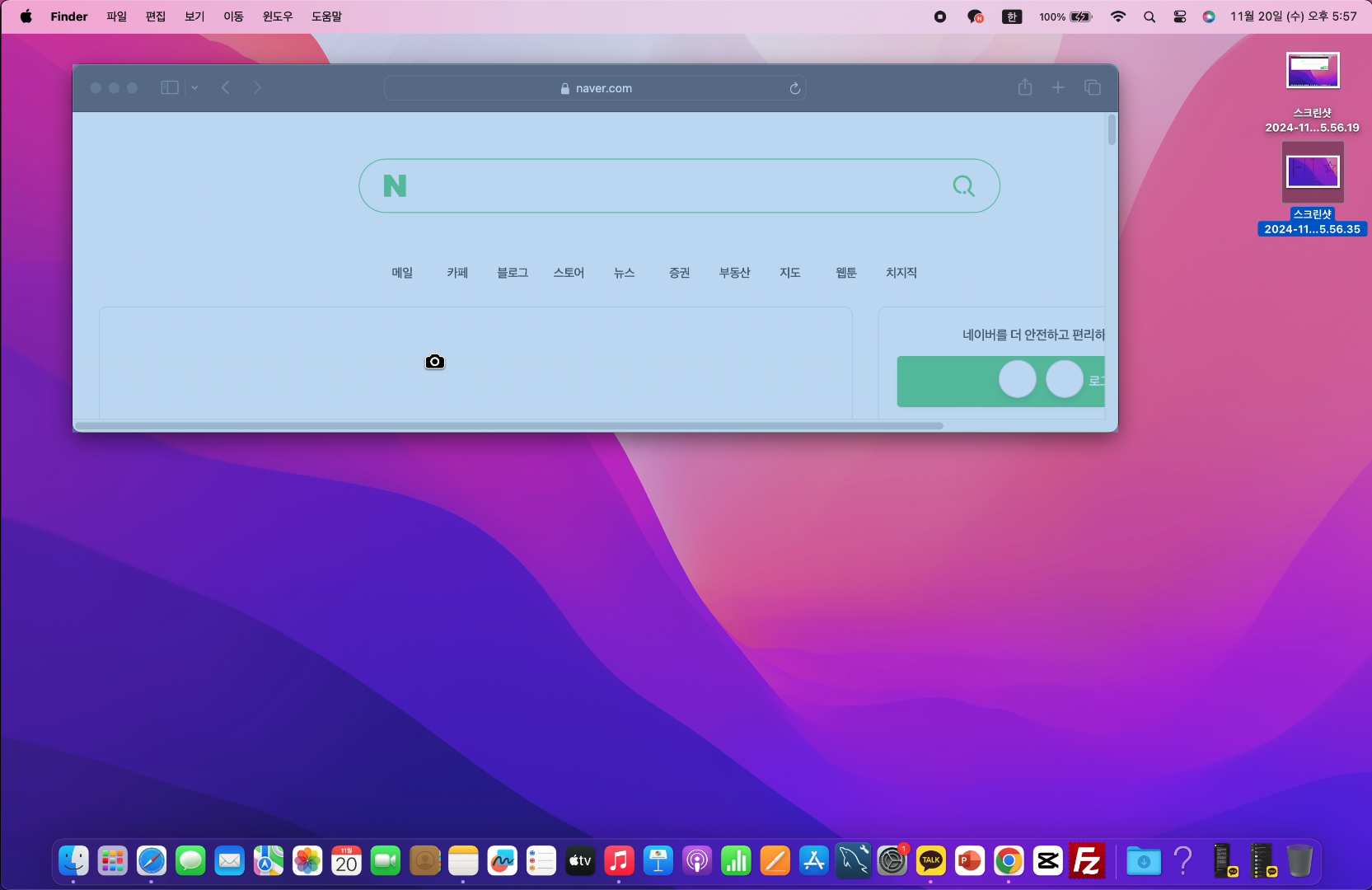The height and width of the screenshot is (890, 1372).
Task: Open the 도움말 menu
Action: (326, 16)
